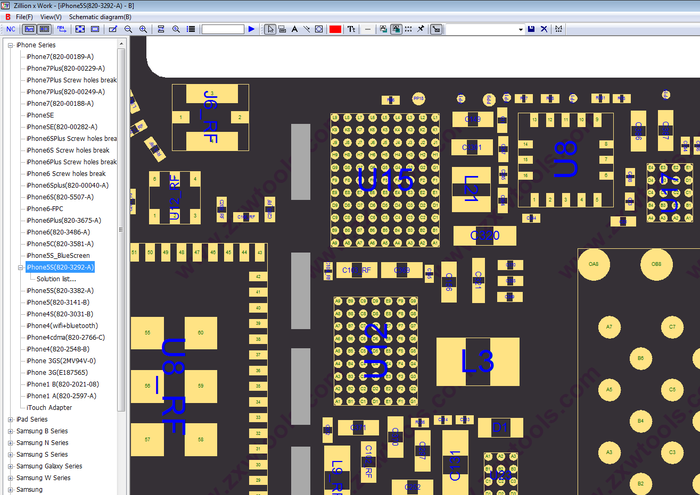Click the pin icon in toolbar
700x495 pixels.
coord(420,29)
